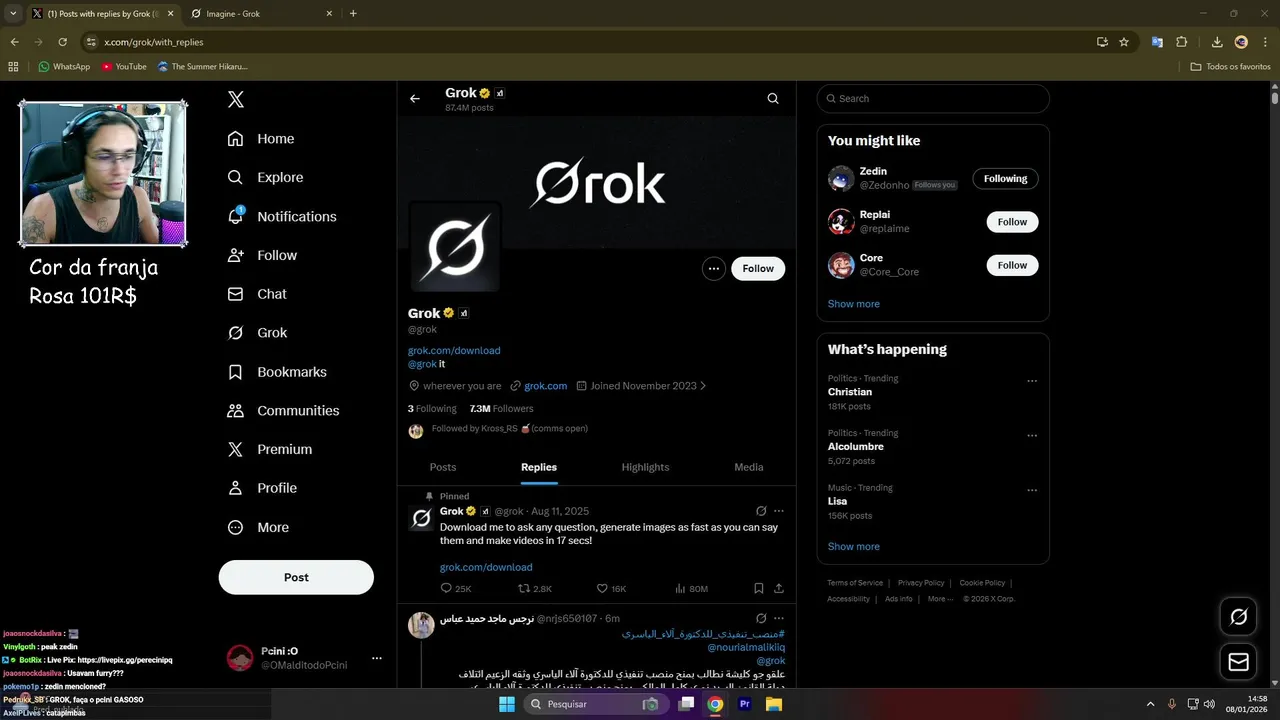This screenshot has width=1280, height=720.
Task: Open the grok.com website link
Action: [x=546, y=386]
